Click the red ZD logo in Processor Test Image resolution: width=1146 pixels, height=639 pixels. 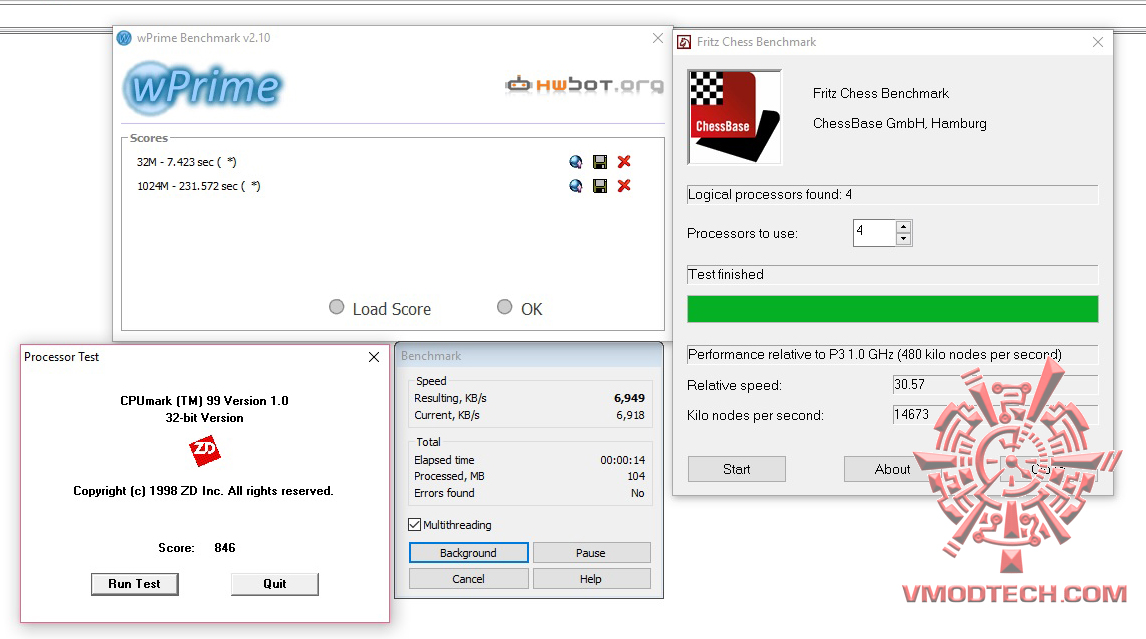point(205,450)
